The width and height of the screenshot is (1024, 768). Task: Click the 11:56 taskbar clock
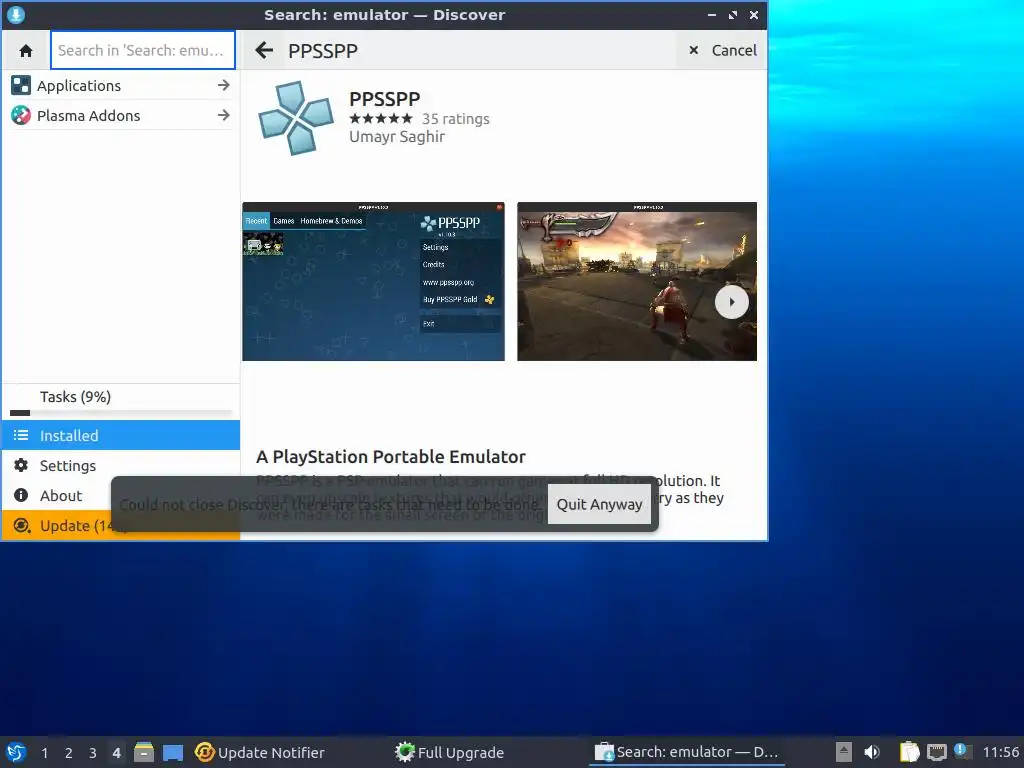click(1000, 752)
